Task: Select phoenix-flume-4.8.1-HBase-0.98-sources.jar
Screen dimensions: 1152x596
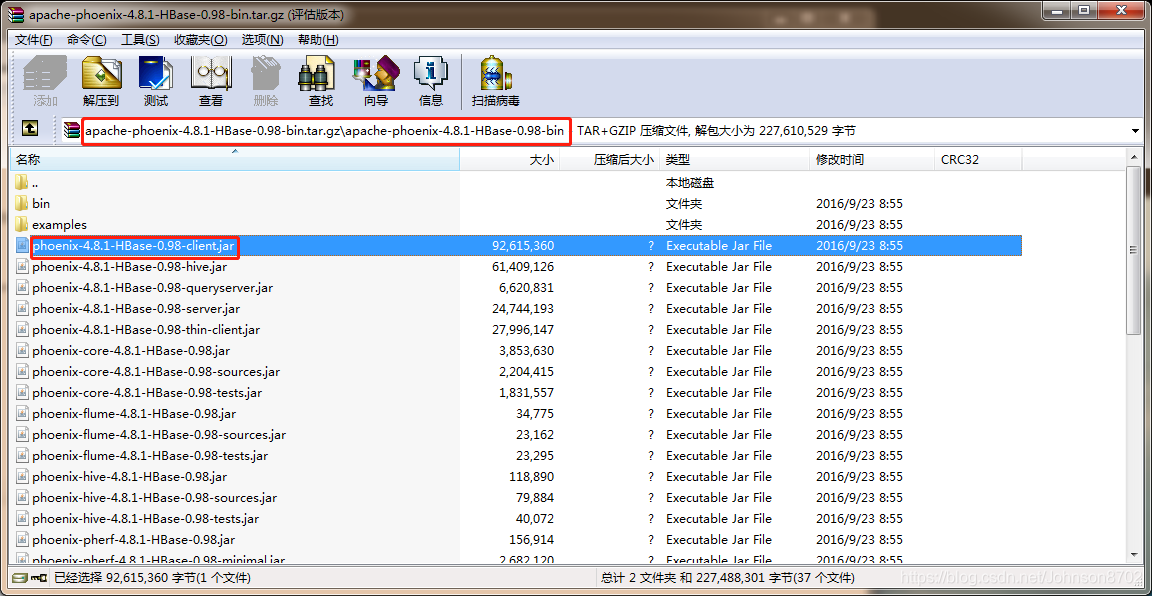Action: [x=159, y=434]
